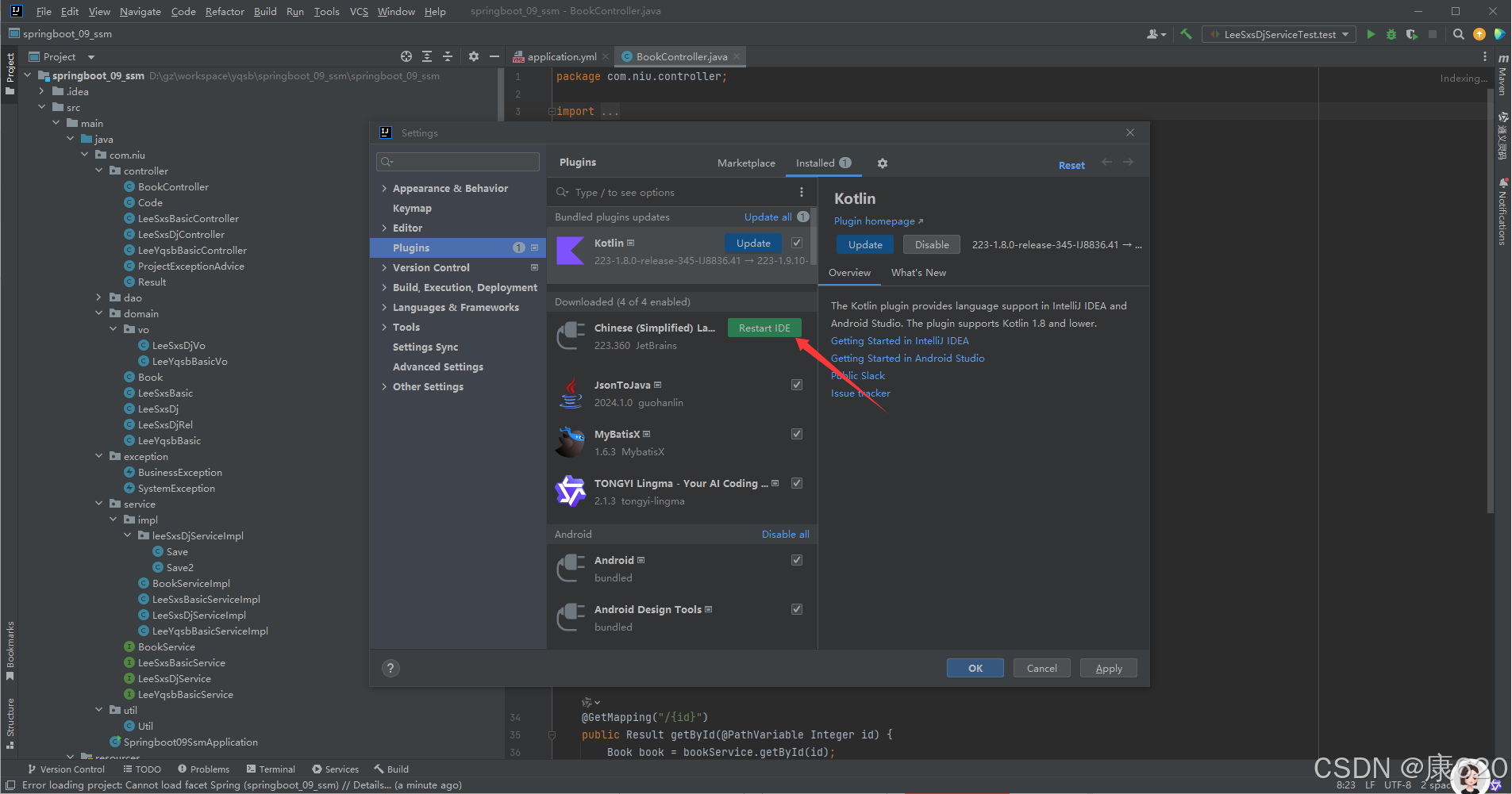Expand the dao folder in project tree

coord(98,297)
